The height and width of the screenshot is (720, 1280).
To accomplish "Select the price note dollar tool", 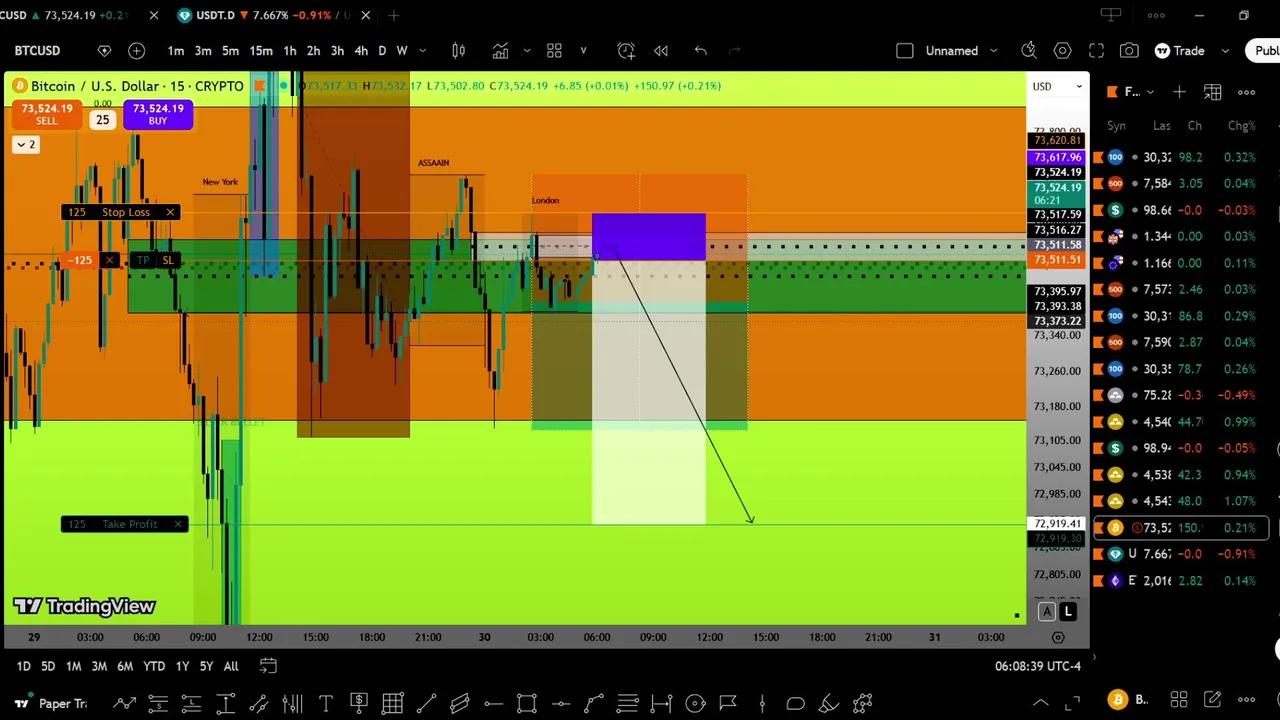I will [358, 703].
